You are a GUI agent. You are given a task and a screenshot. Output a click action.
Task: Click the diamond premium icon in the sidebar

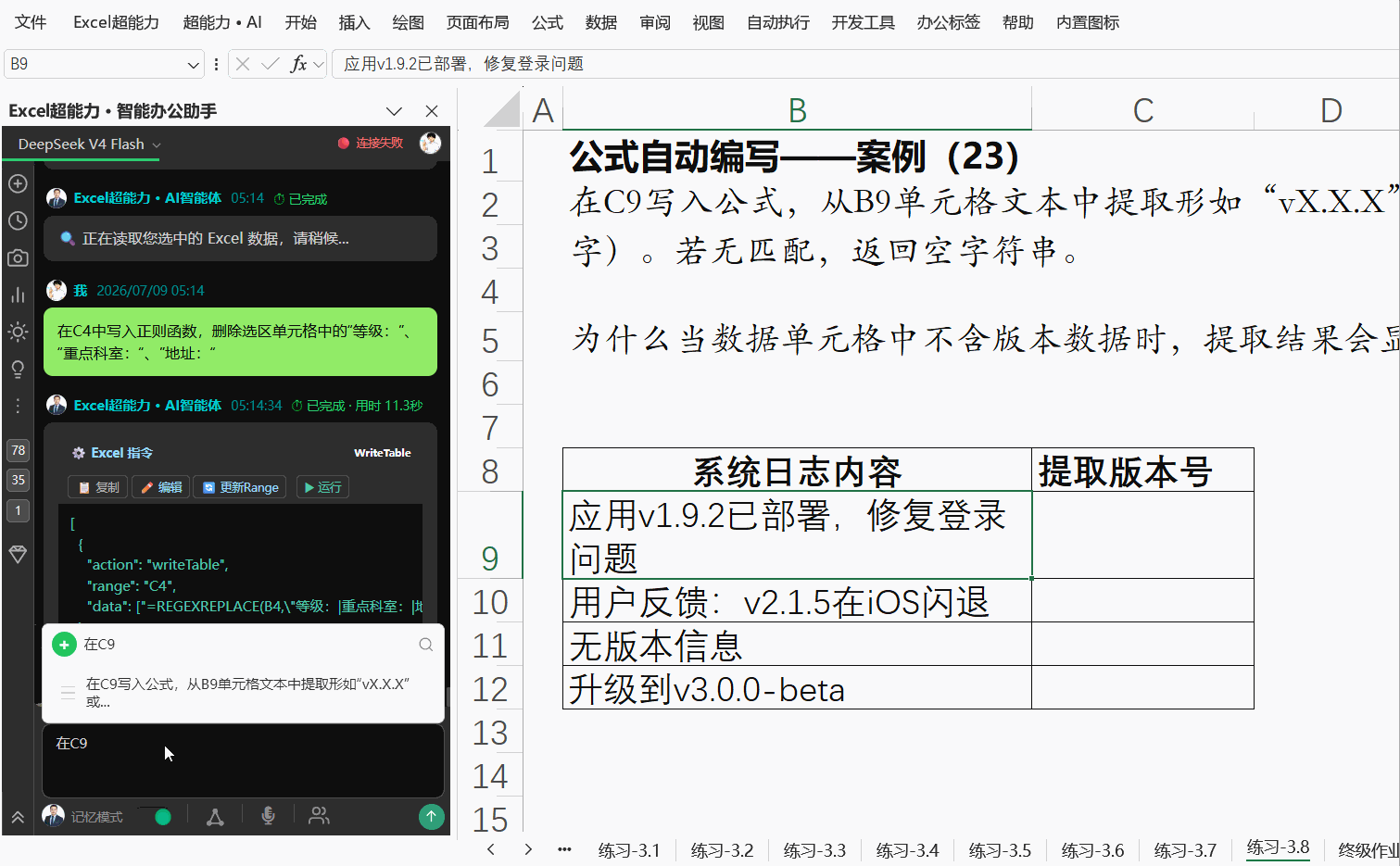18,554
